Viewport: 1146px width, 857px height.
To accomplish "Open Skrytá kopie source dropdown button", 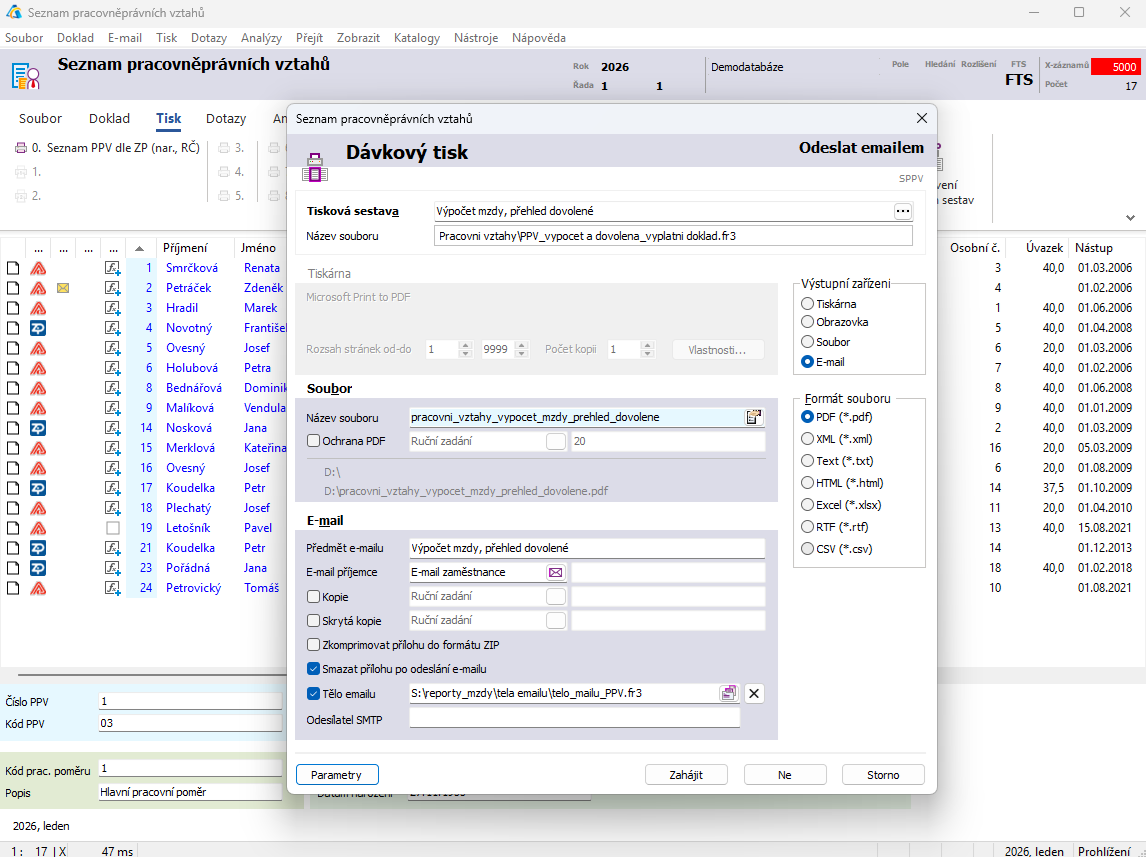I will click(555, 620).
